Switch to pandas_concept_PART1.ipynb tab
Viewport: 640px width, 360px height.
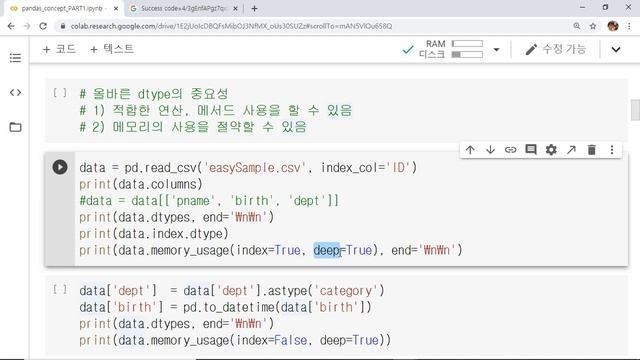61,8
